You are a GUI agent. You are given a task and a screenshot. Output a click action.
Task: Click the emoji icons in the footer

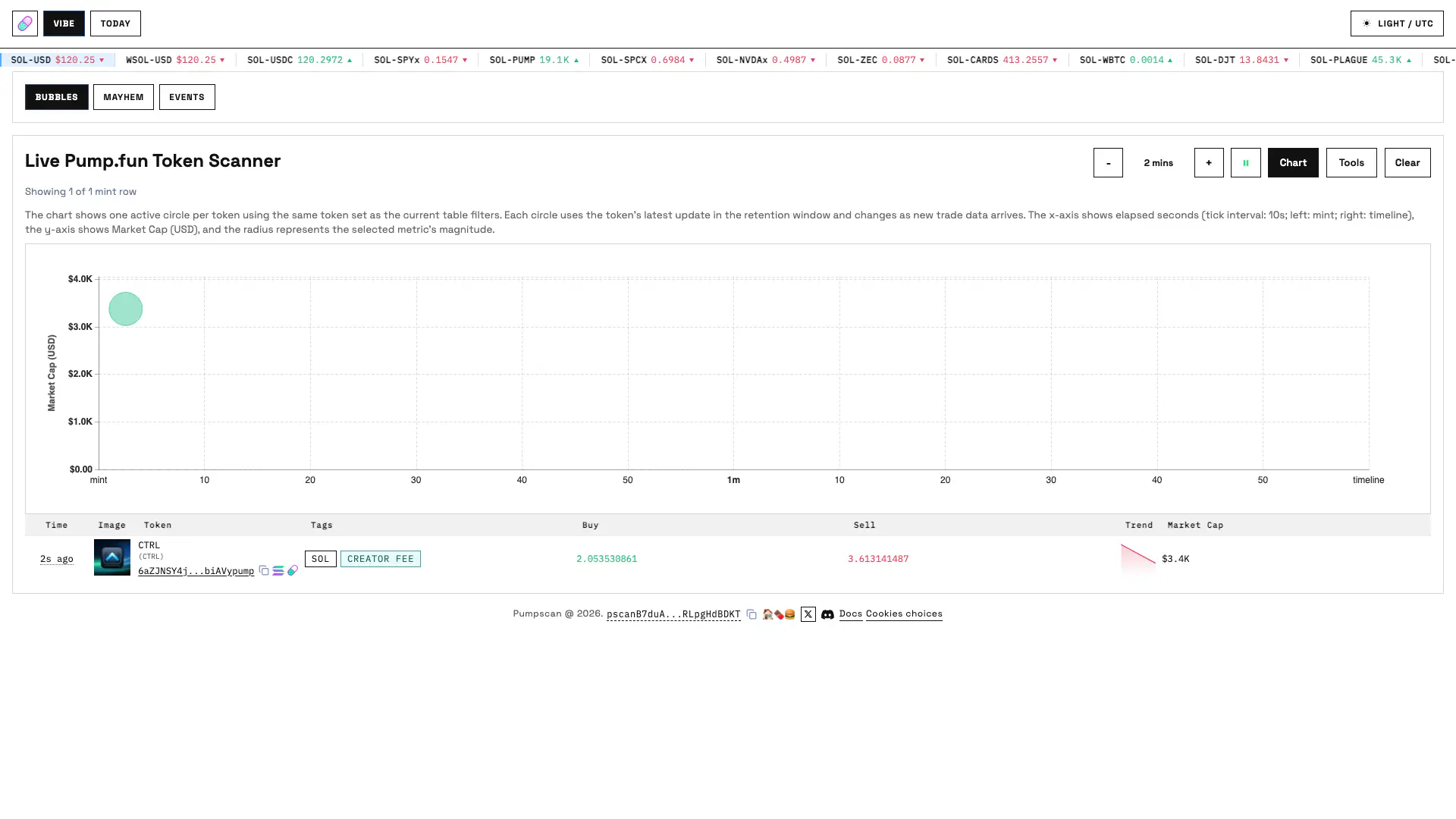(x=779, y=614)
